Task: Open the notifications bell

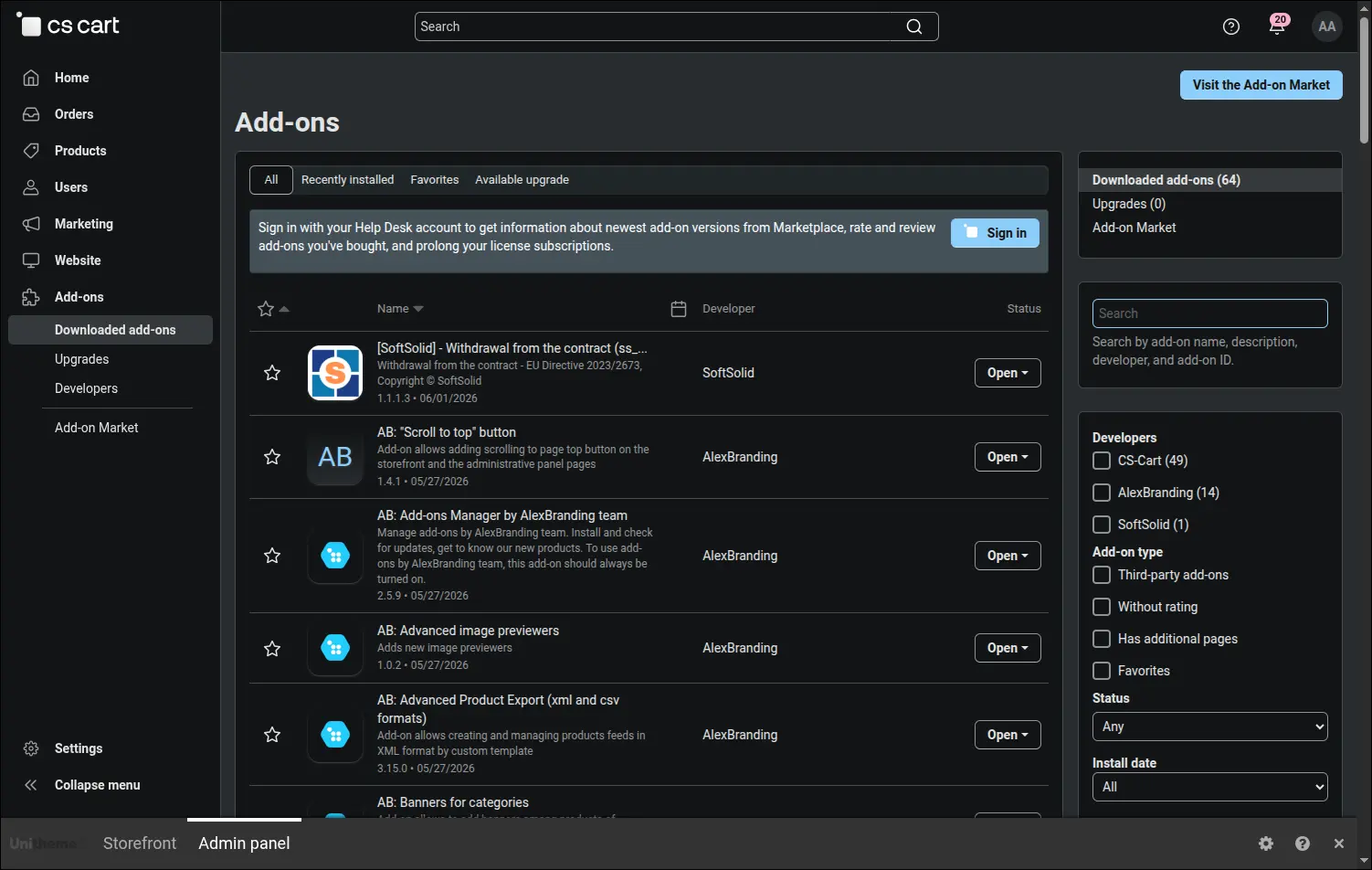Action: pos(1277,26)
